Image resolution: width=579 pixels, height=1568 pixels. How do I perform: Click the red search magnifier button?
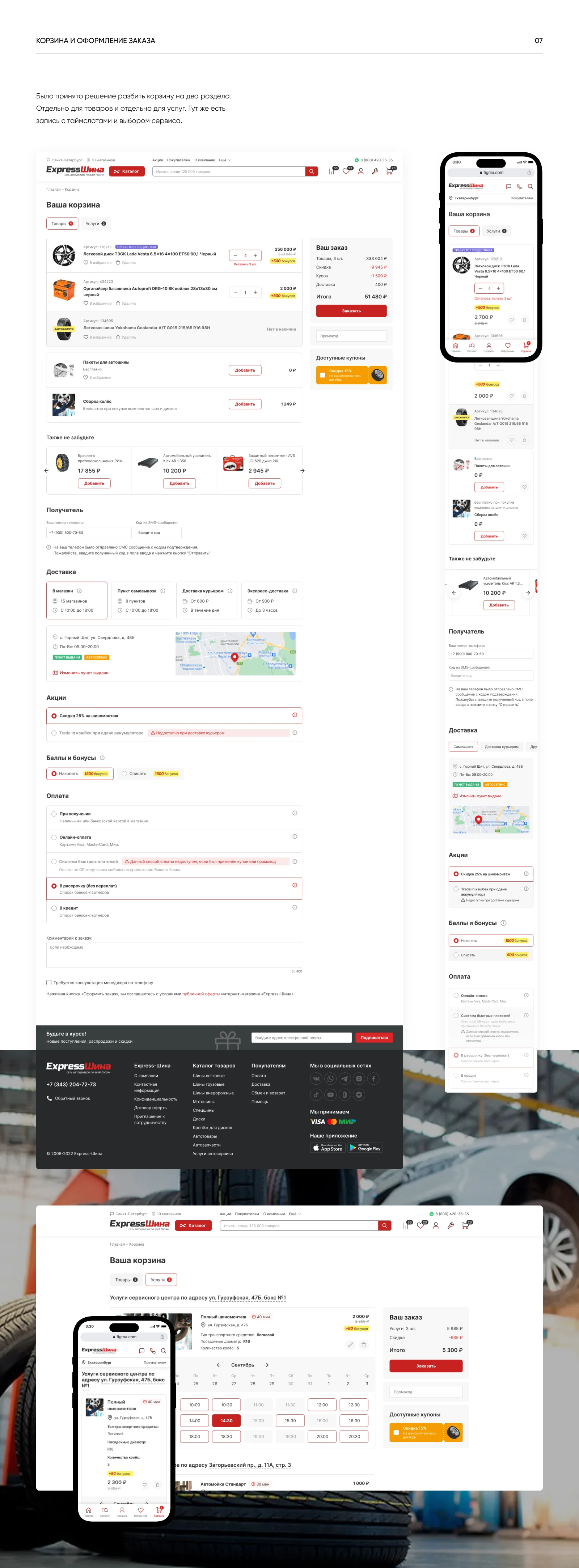tap(312, 171)
